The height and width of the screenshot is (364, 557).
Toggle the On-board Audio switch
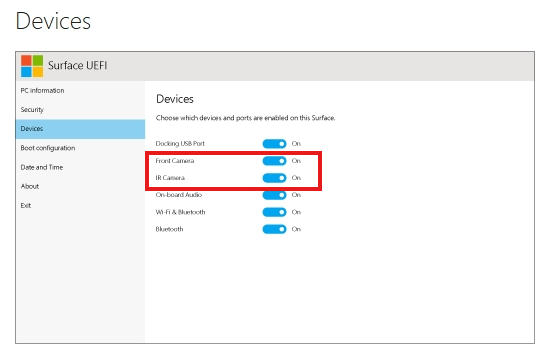click(x=274, y=195)
